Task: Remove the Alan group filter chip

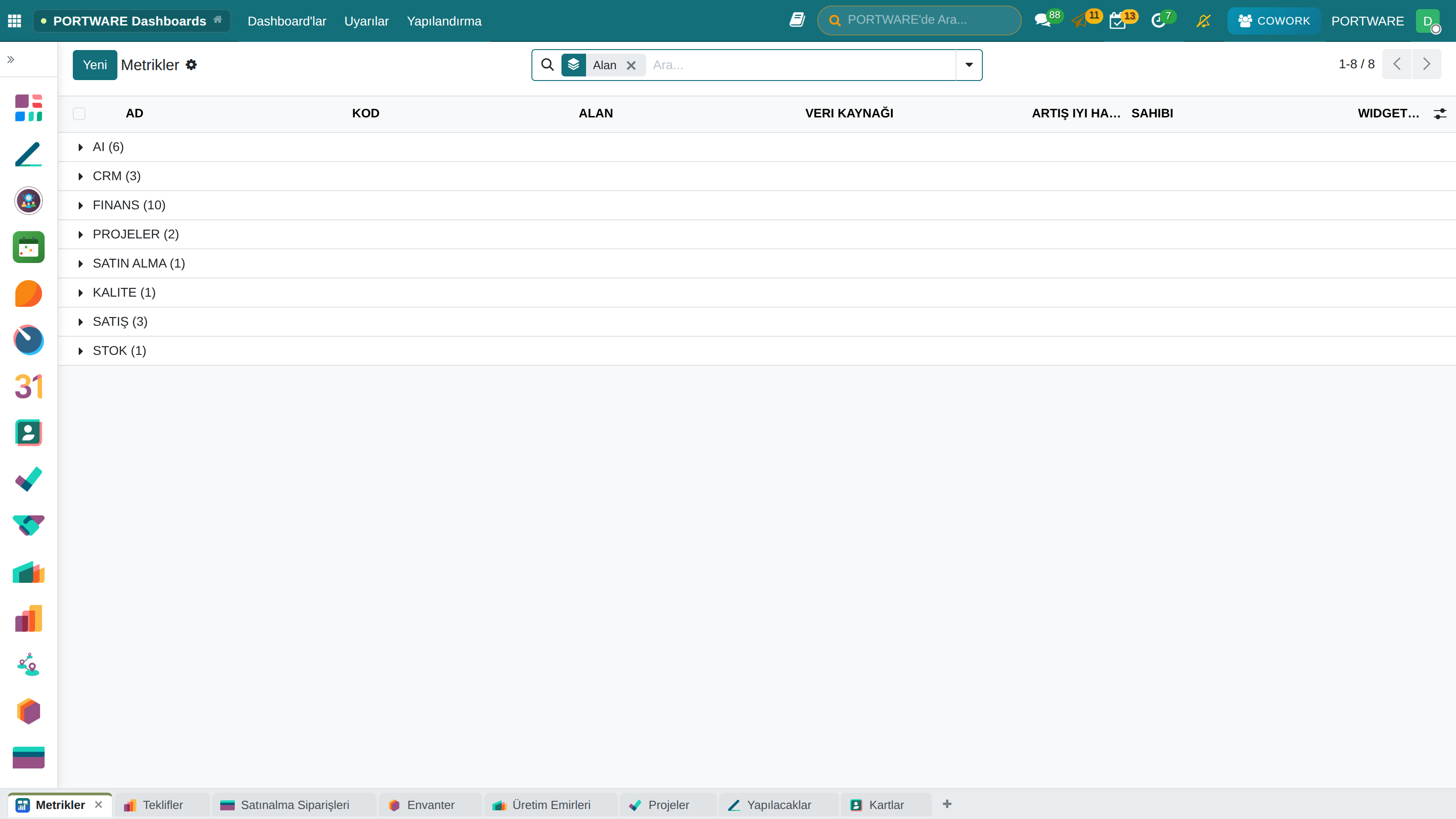Action: pyautogui.click(x=632, y=66)
